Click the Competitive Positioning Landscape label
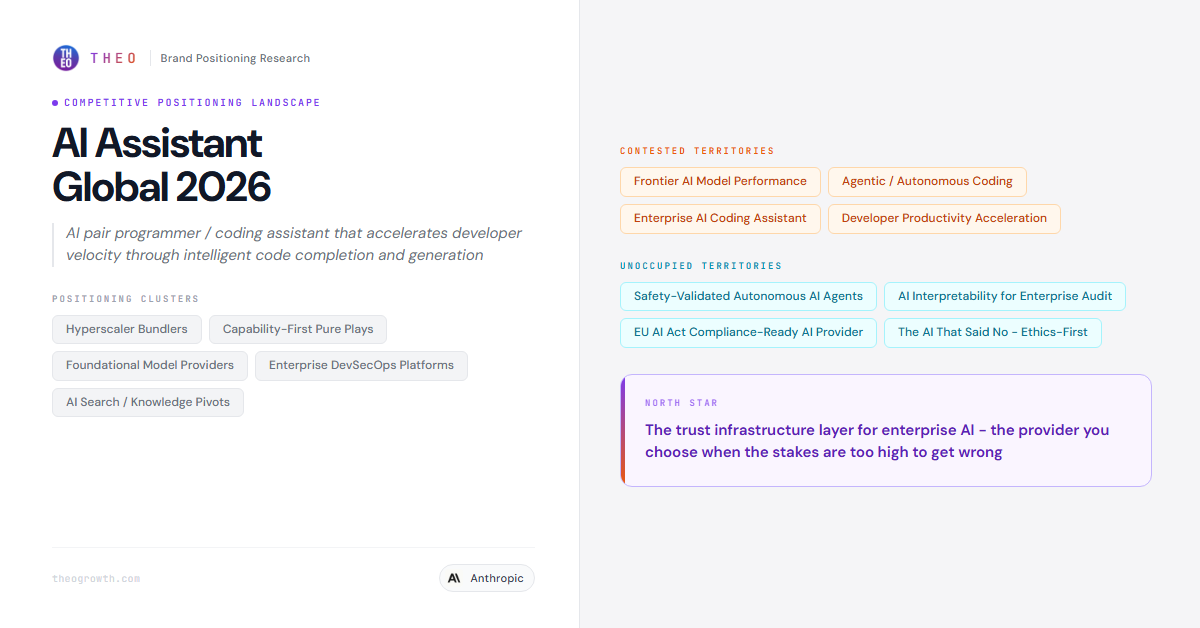Image resolution: width=1200 pixels, height=628 pixels. (192, 103)
